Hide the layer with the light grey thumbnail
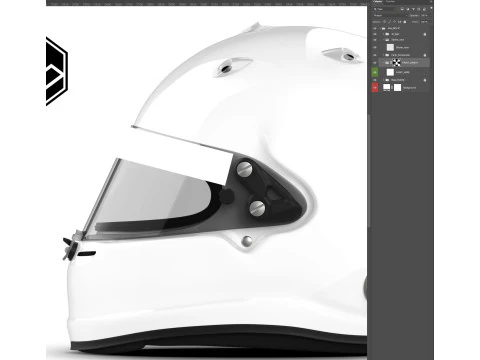The width and height of the screenshot is (480, 360). [x=375, y=47]
